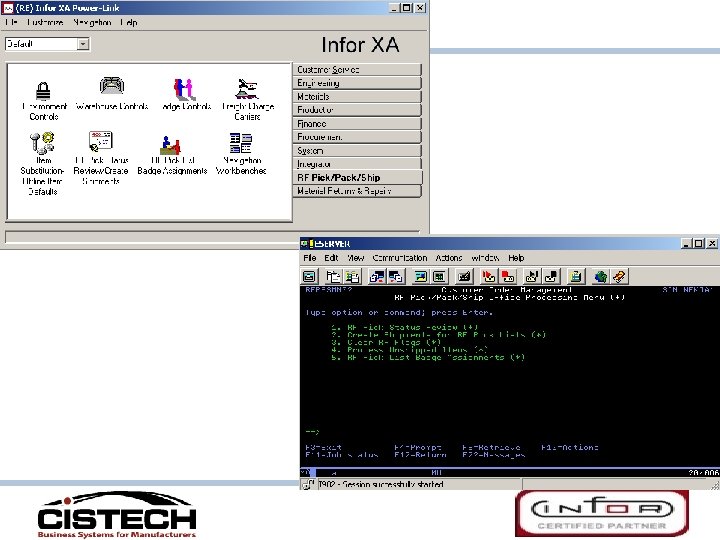Open Item Substitution Offline Item Defaults icon

click(x=42, y=143)
